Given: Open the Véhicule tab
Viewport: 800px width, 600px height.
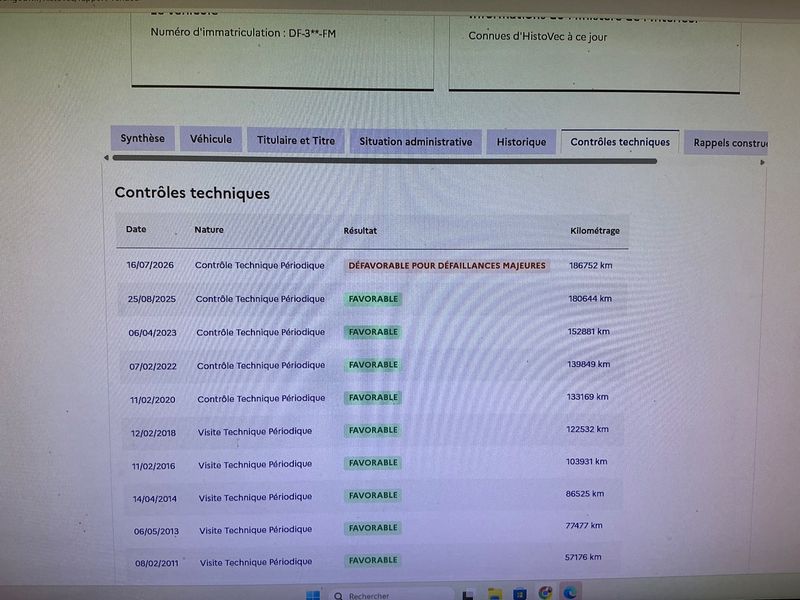Looking at the screenshot, I should (x=211, y=139).
